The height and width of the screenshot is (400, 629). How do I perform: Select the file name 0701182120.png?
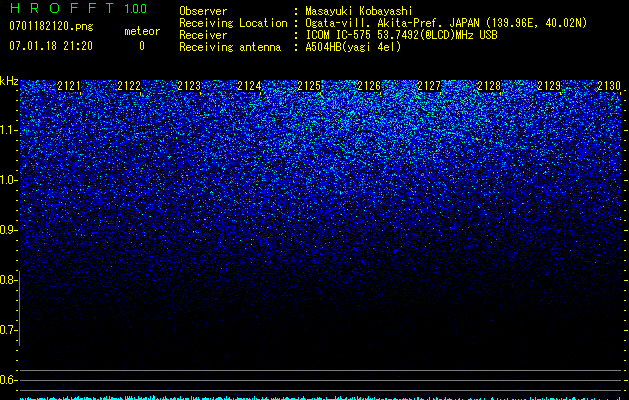tap(51, 26)
